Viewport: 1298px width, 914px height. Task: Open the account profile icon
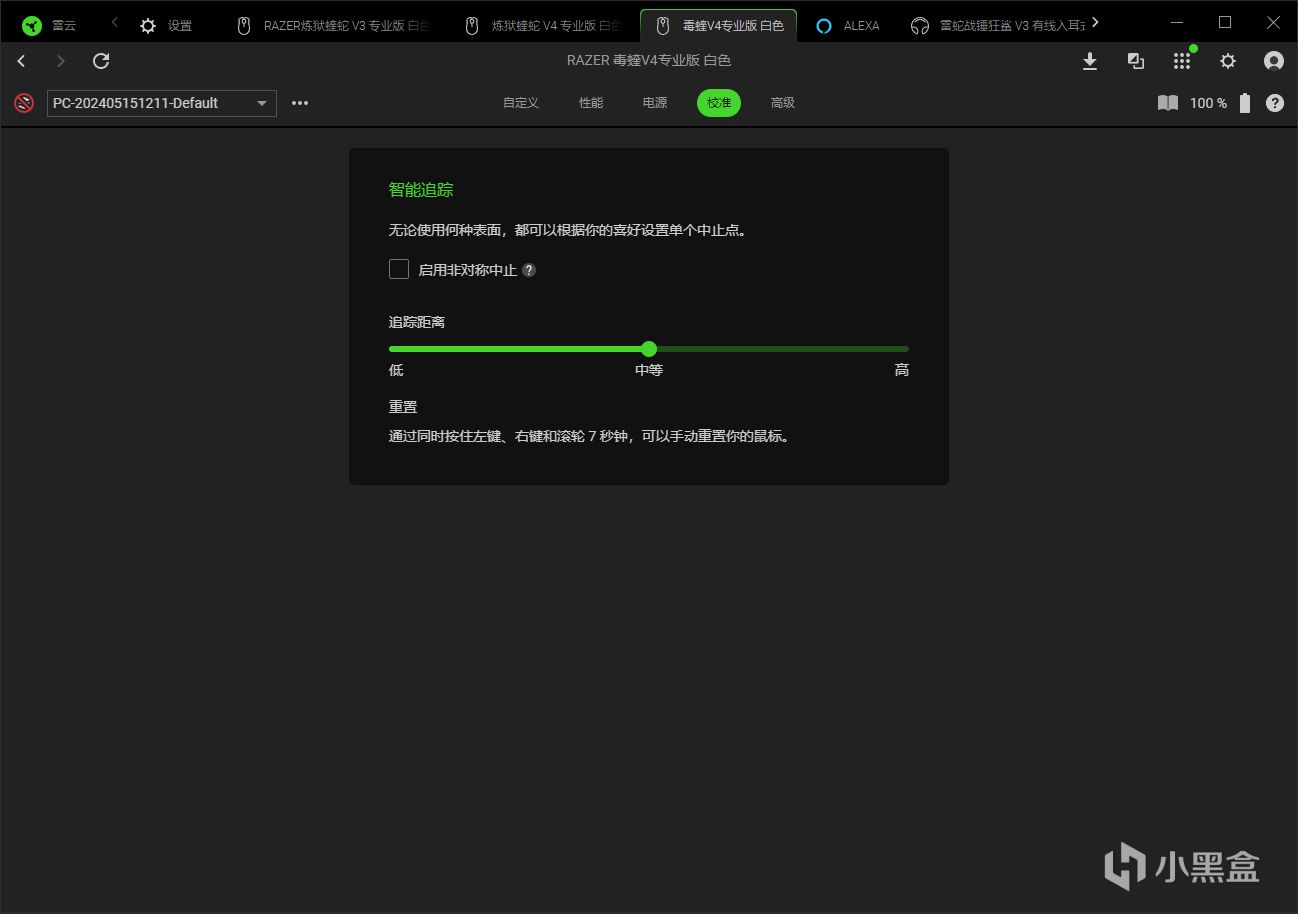click(x=1274, y=61)
